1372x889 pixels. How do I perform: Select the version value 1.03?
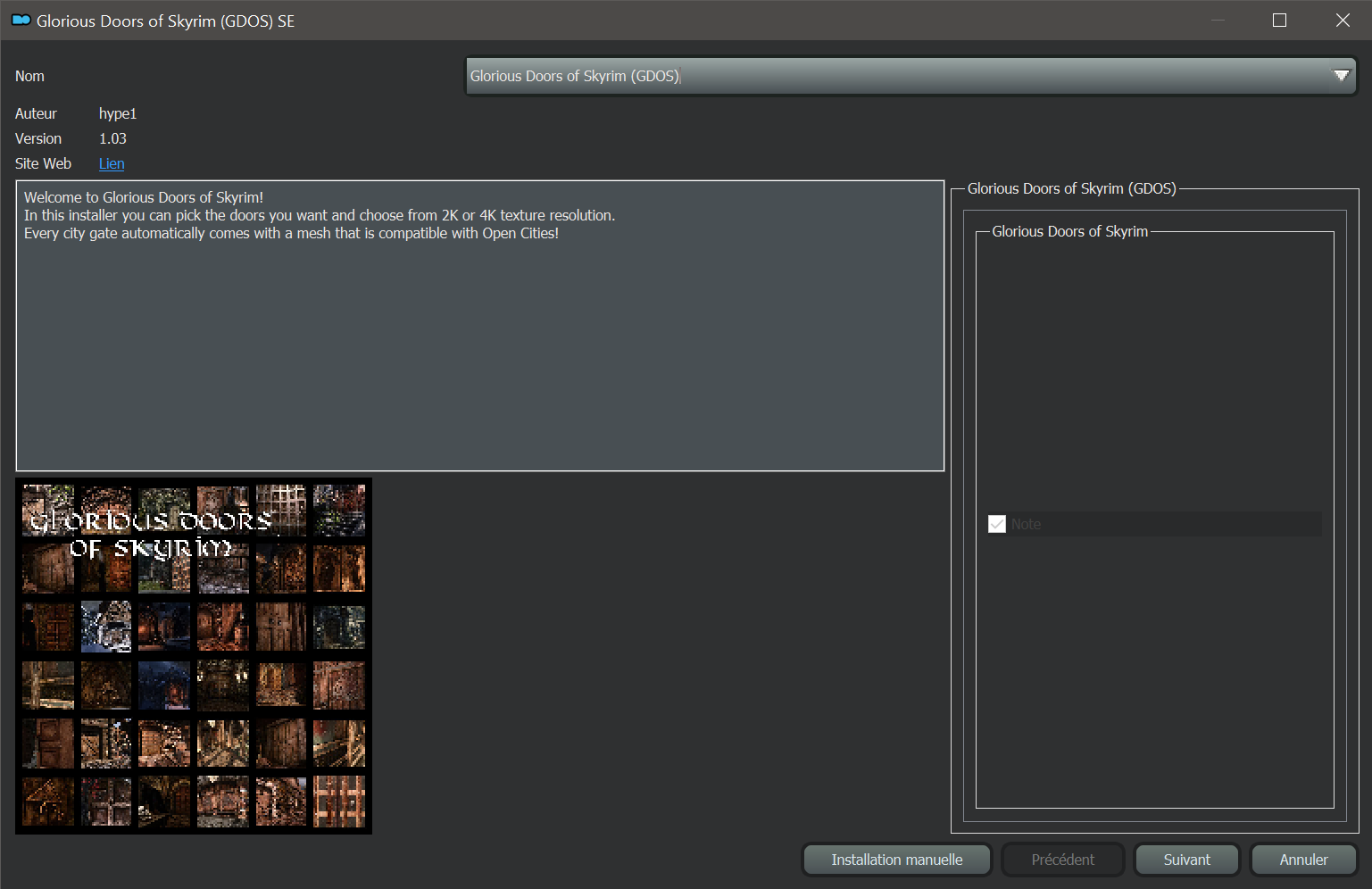tap(112, 138)
